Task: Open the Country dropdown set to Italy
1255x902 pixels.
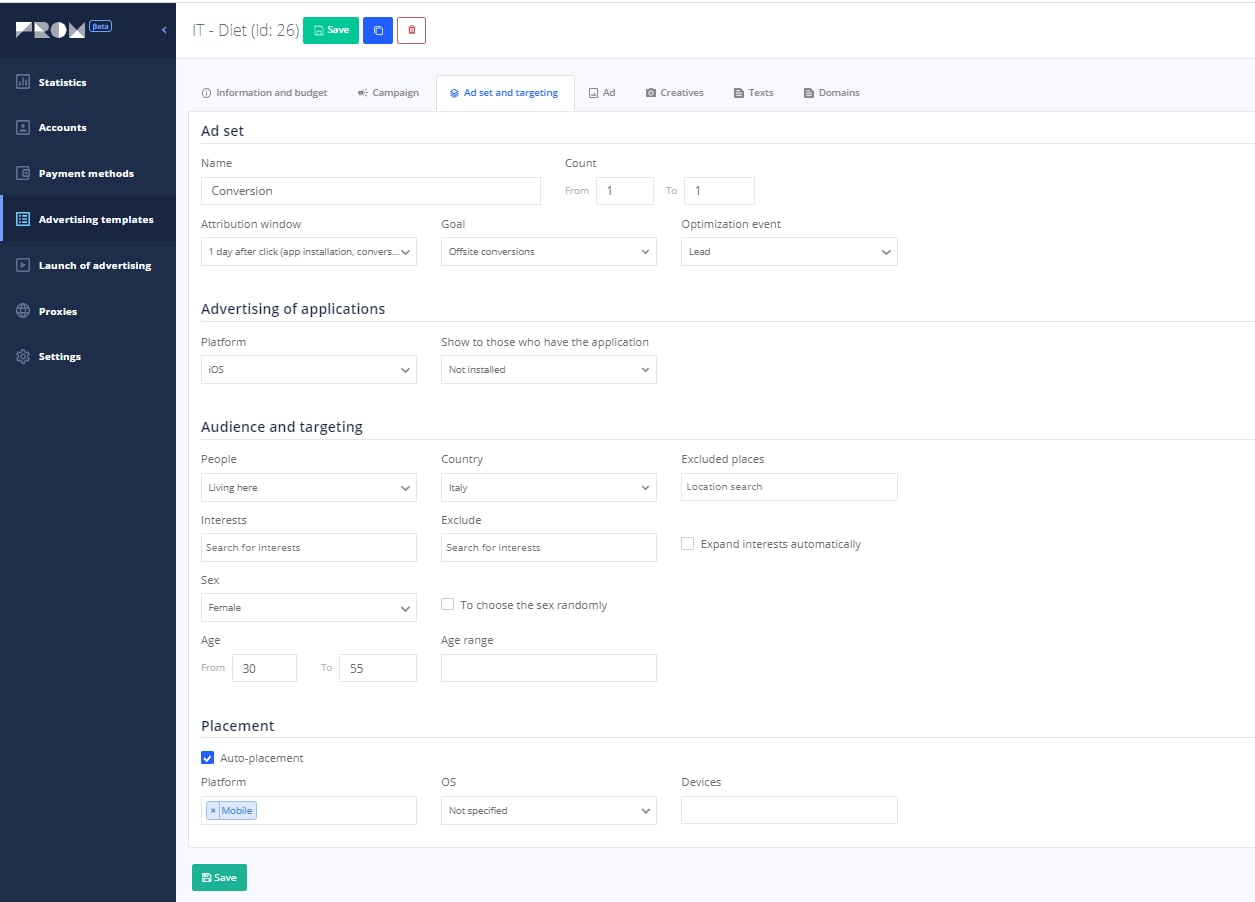Action: tap(549, 488)
